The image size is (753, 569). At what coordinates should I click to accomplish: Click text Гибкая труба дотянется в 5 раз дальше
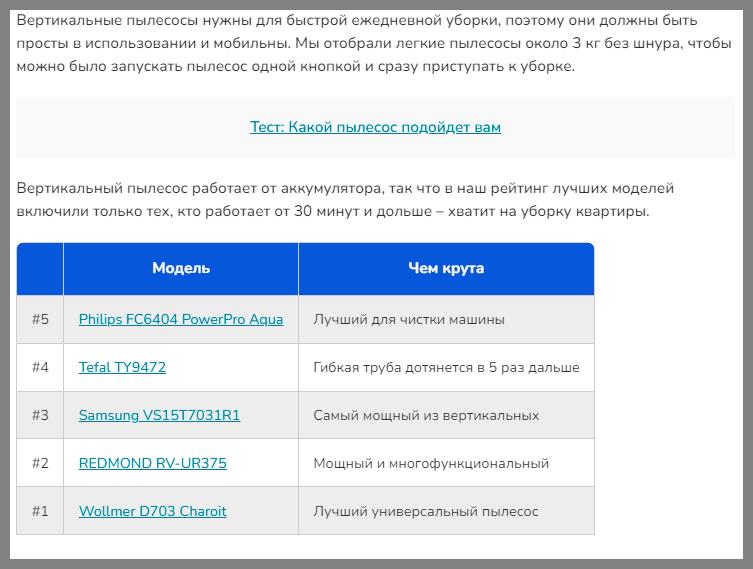pyautogui.click(x=446, y=367)
